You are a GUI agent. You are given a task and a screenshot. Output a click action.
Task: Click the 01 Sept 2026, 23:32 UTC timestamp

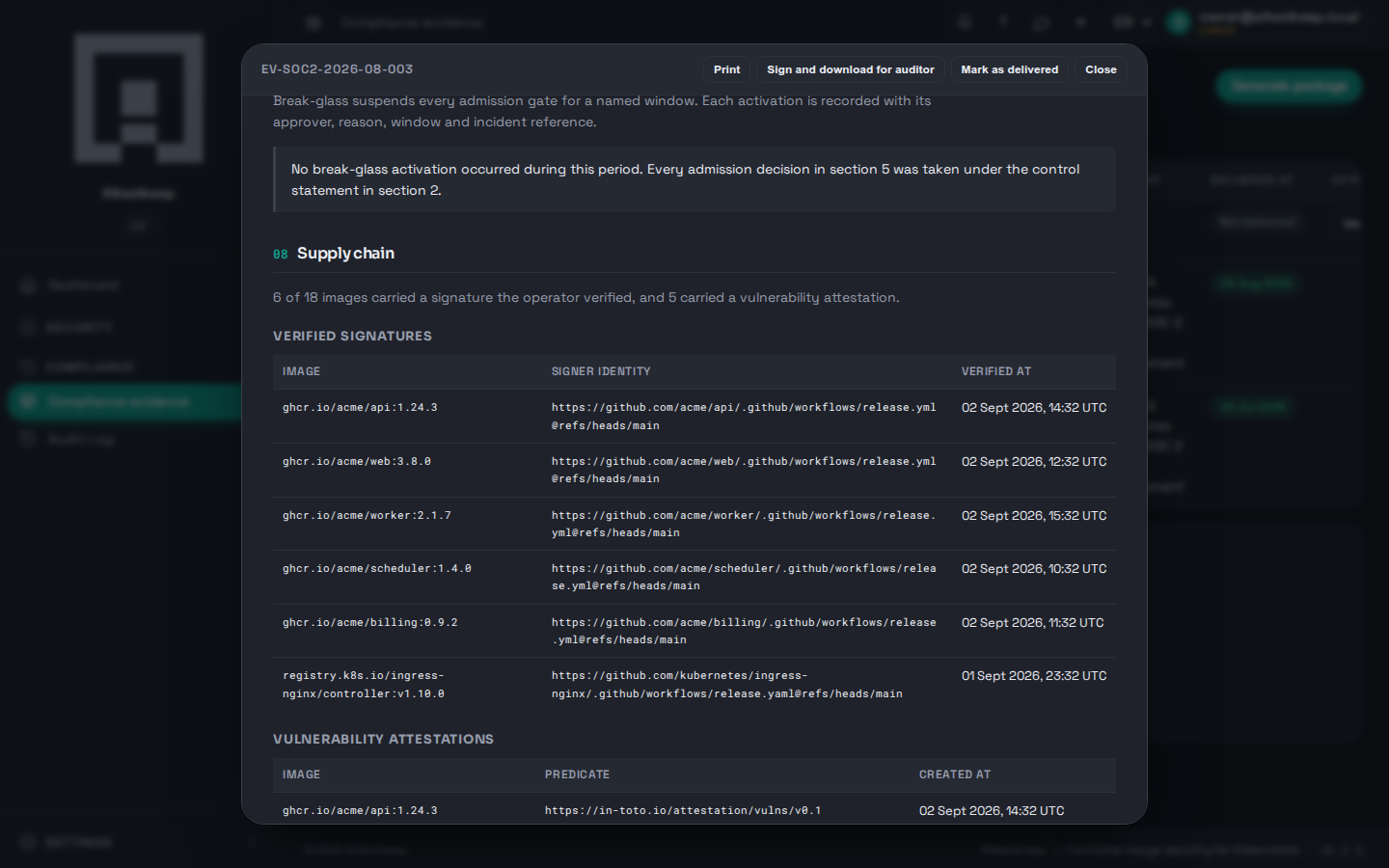coord(1034,676)
